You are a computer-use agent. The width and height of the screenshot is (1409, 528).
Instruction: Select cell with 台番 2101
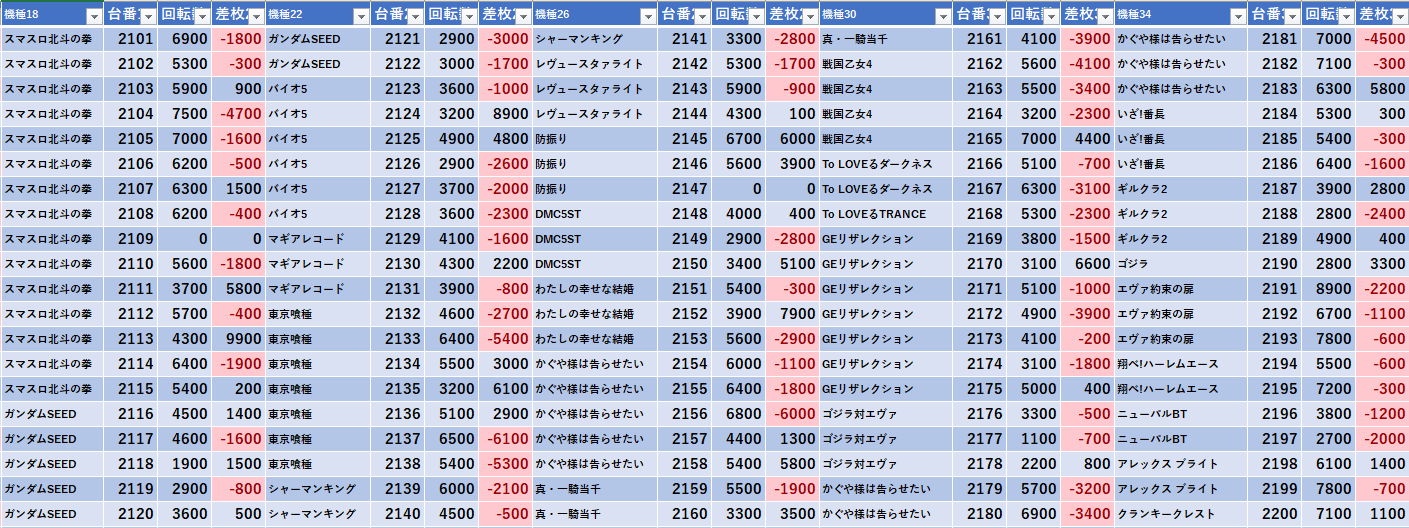(131, 39)
